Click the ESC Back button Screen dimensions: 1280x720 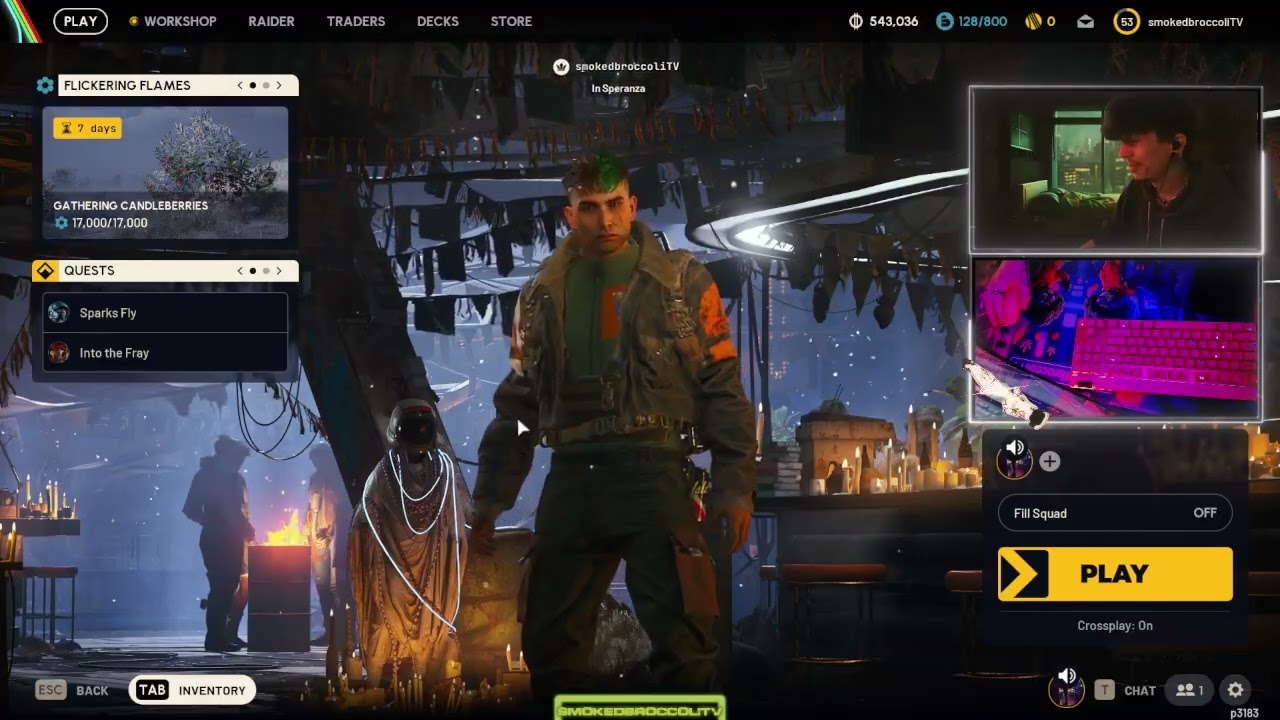[x=72, y=690]
